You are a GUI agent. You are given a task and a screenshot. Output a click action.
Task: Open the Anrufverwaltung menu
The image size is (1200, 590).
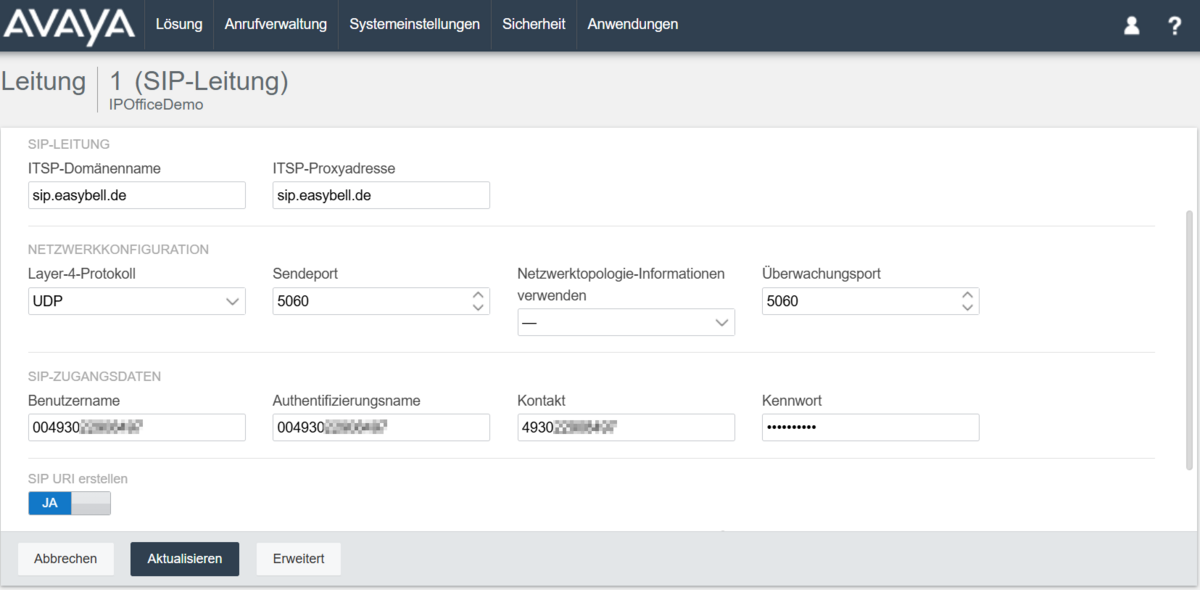(x=275, y=25)
